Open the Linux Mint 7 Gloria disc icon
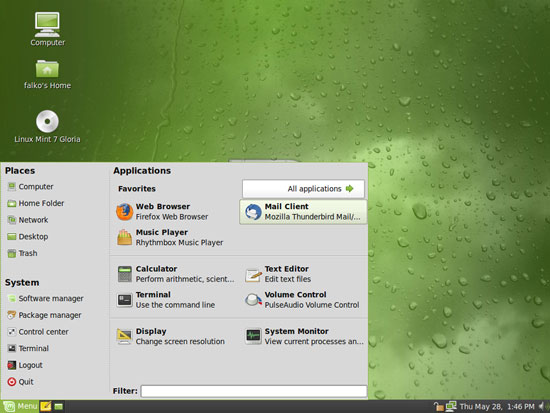The width and height of the screenshot is (550, 413). tap(47, 126)
